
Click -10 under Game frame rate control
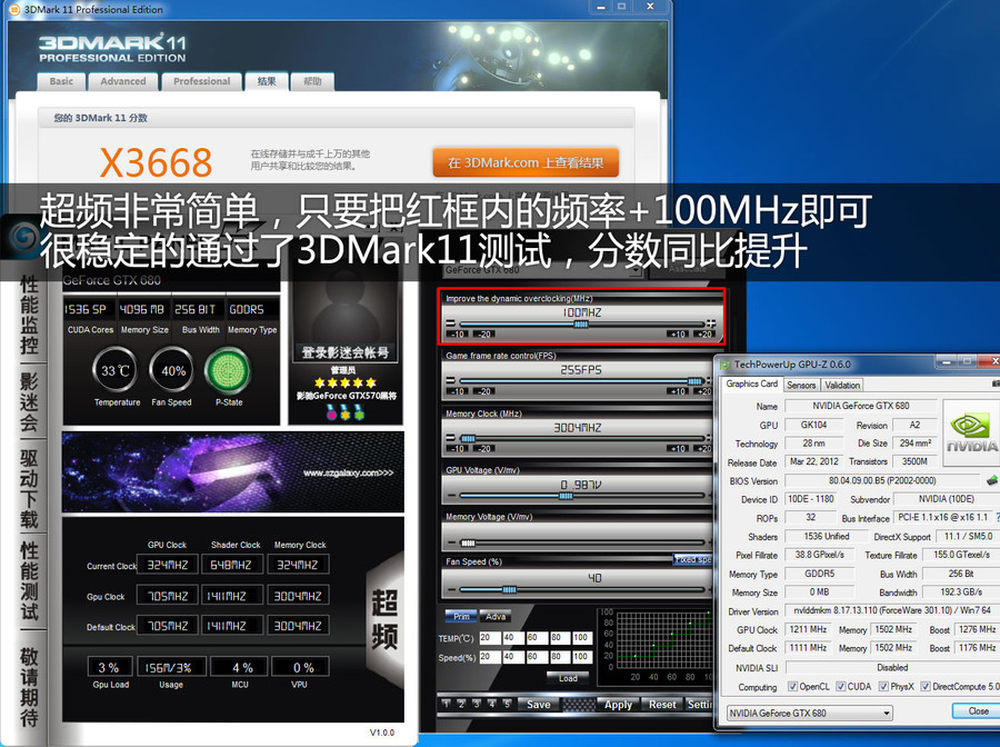(x=458, y=392)
